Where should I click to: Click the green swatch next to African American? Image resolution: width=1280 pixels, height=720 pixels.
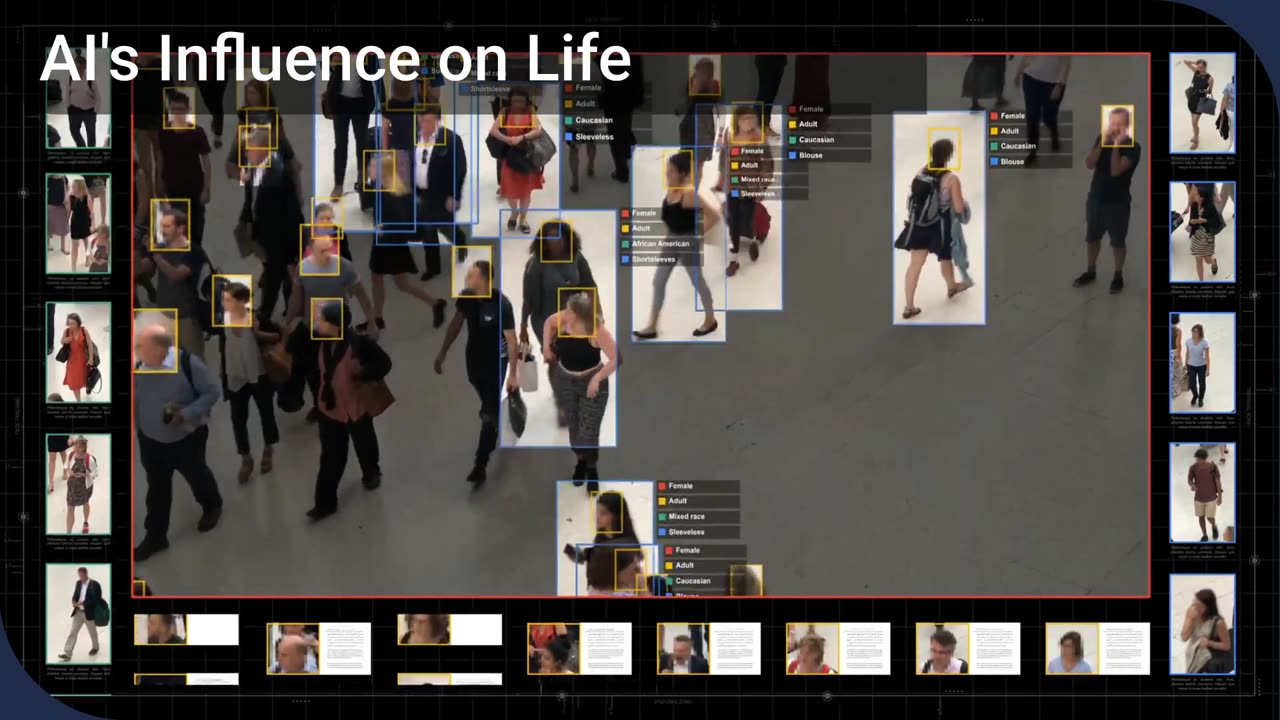(624, 244)
